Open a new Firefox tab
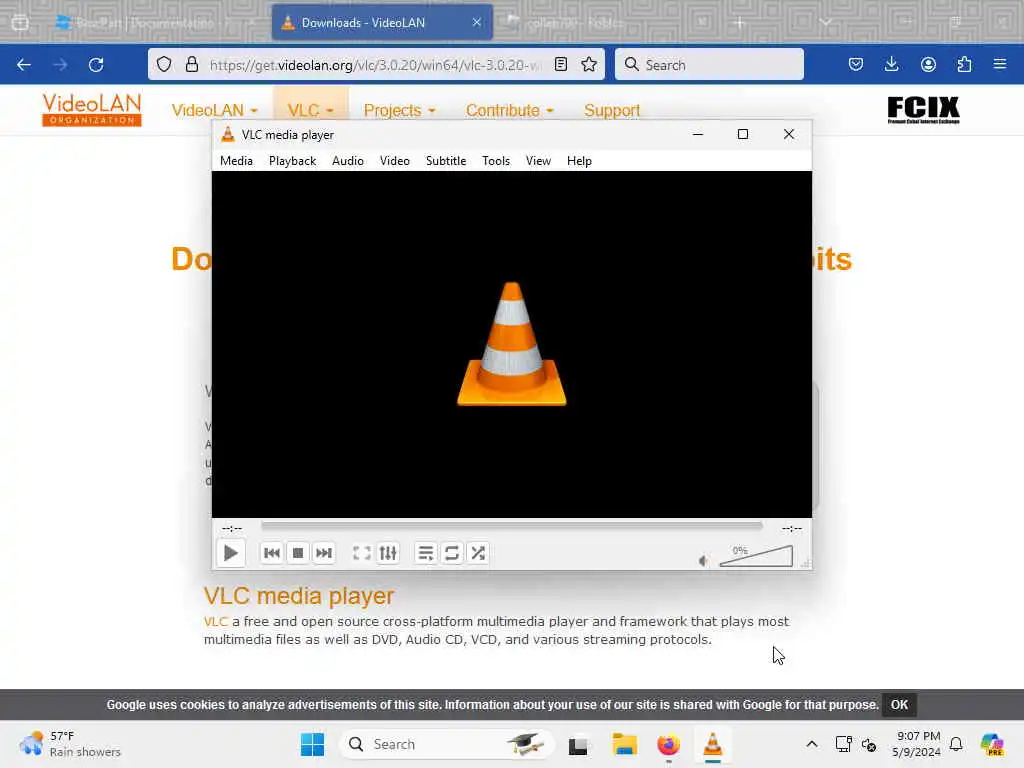Image resolution: width=1024 pixels, height=768 pixels. [x=739, y=22]
